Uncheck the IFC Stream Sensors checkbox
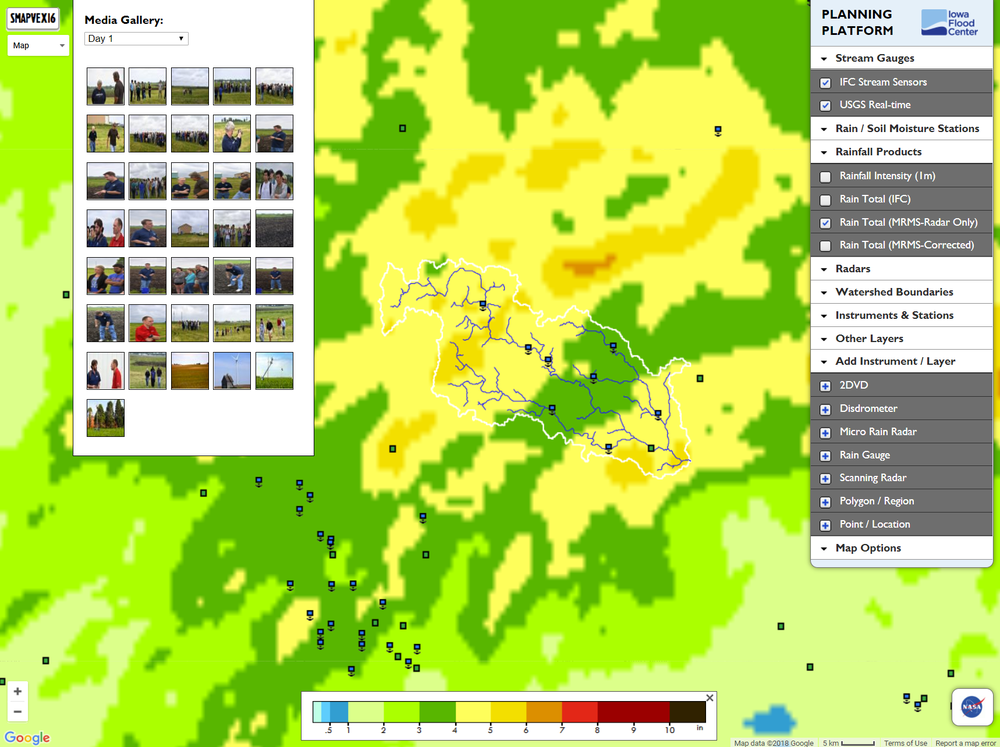Viewport: 1000px width, 747px height. [825, 82]
